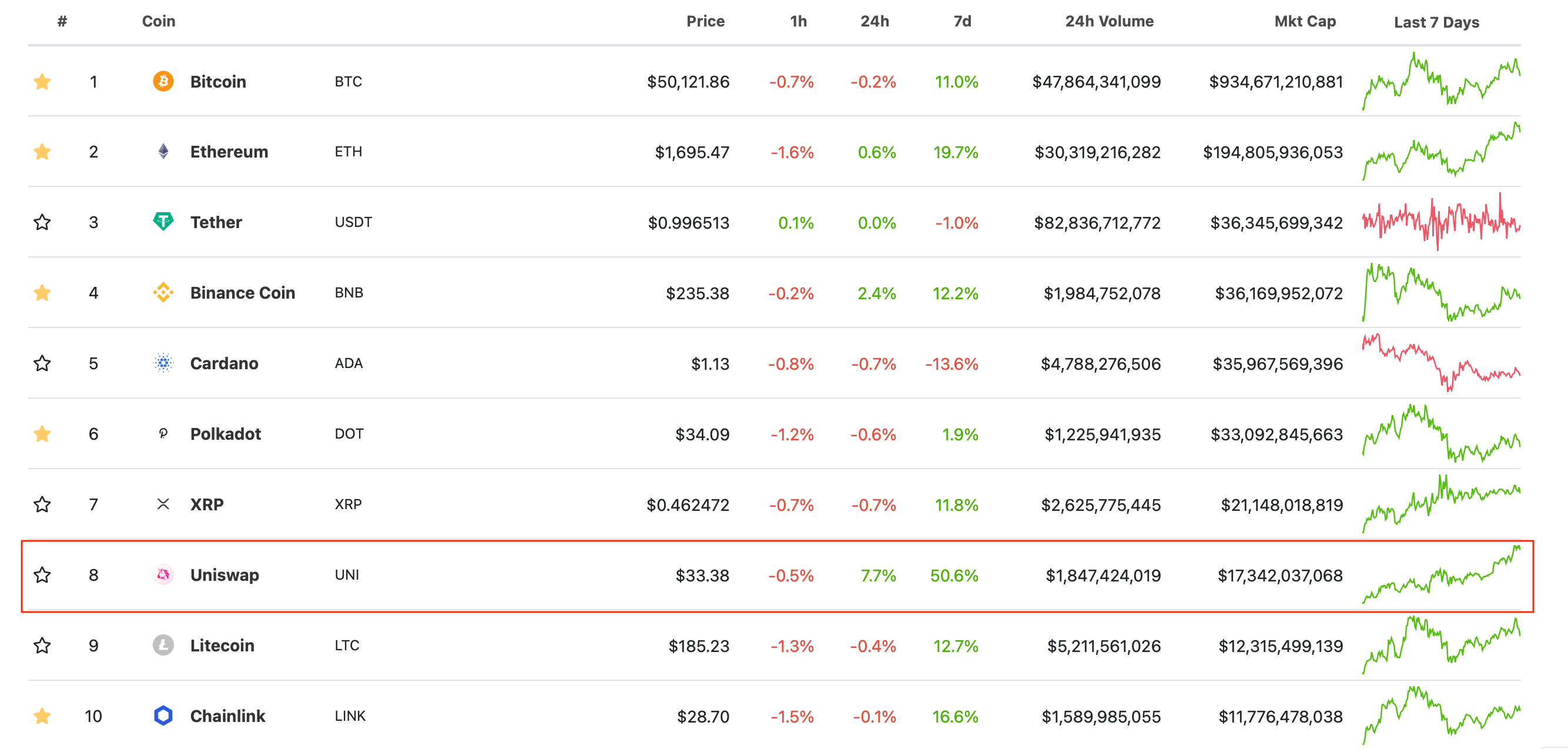This screenshot has width=1568, height=749.
Task: Click the Polkadot logo icon
Action: pos(163,433)
